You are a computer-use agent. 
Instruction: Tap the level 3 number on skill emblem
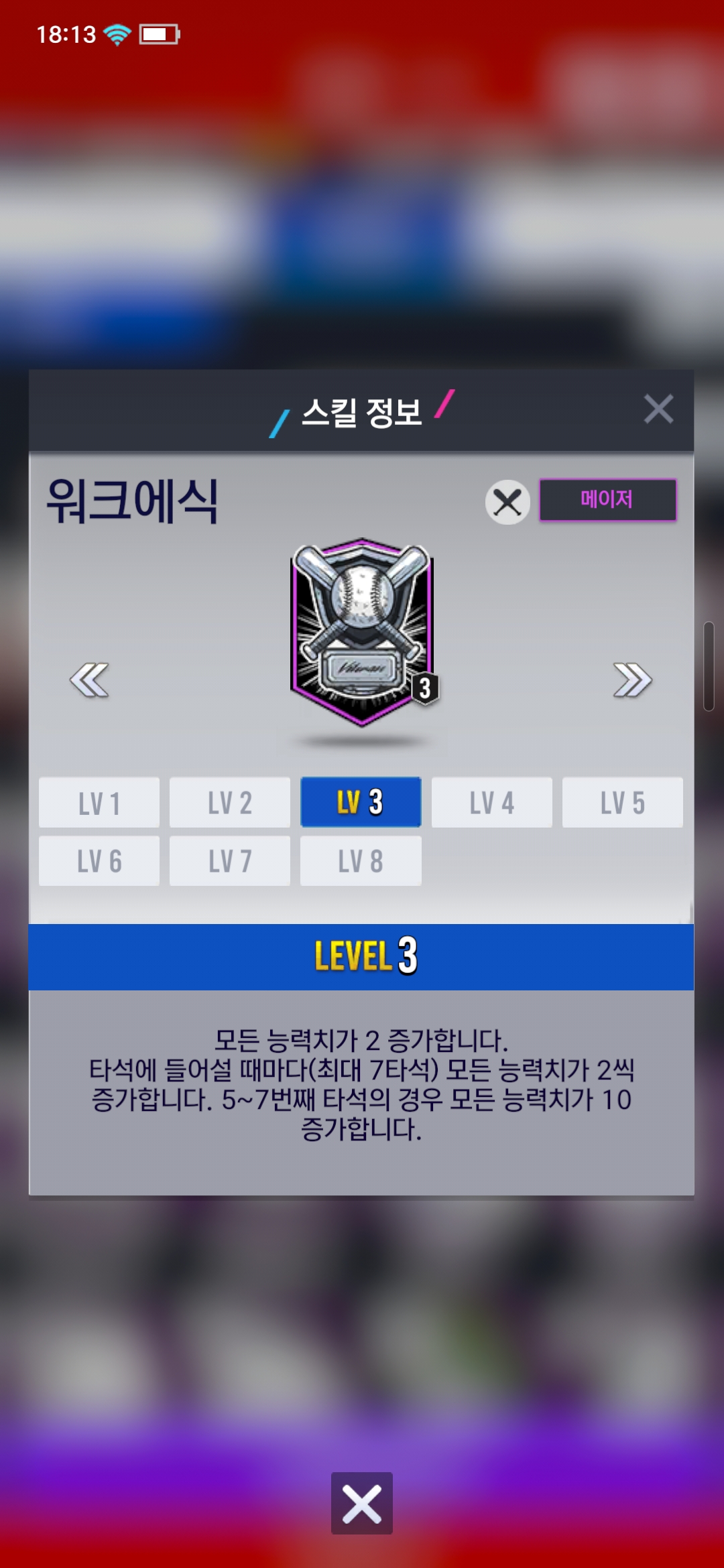click(x=425, y=688)
